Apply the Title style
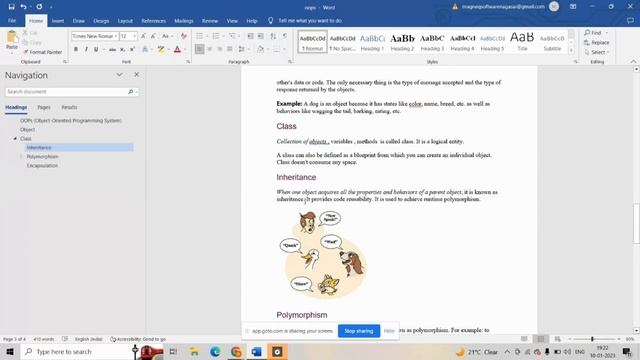 coord(522,42)
